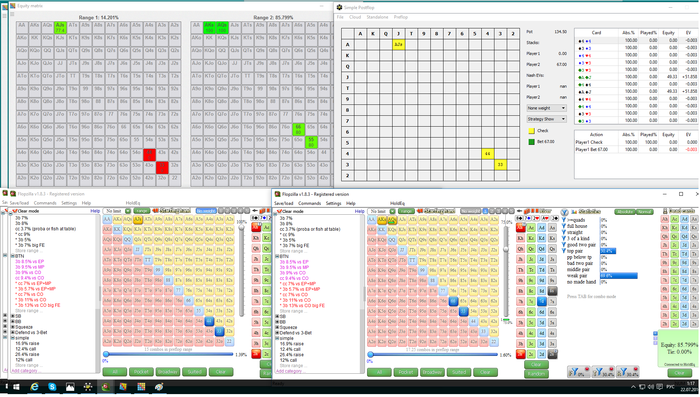This screenshot has height=397, width=700.
Task: Open Skype from the taskbar
Action: click(52, 387)
